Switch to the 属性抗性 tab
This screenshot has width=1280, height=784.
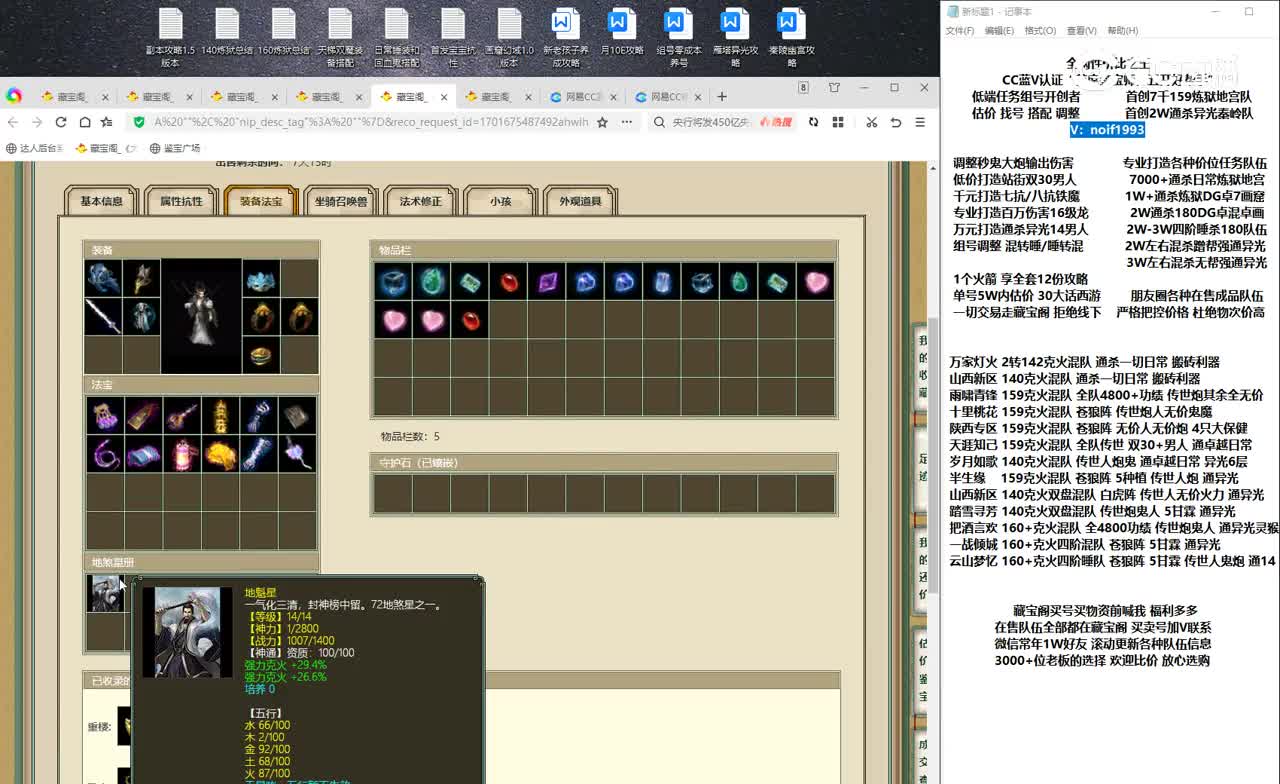(181, 201)
